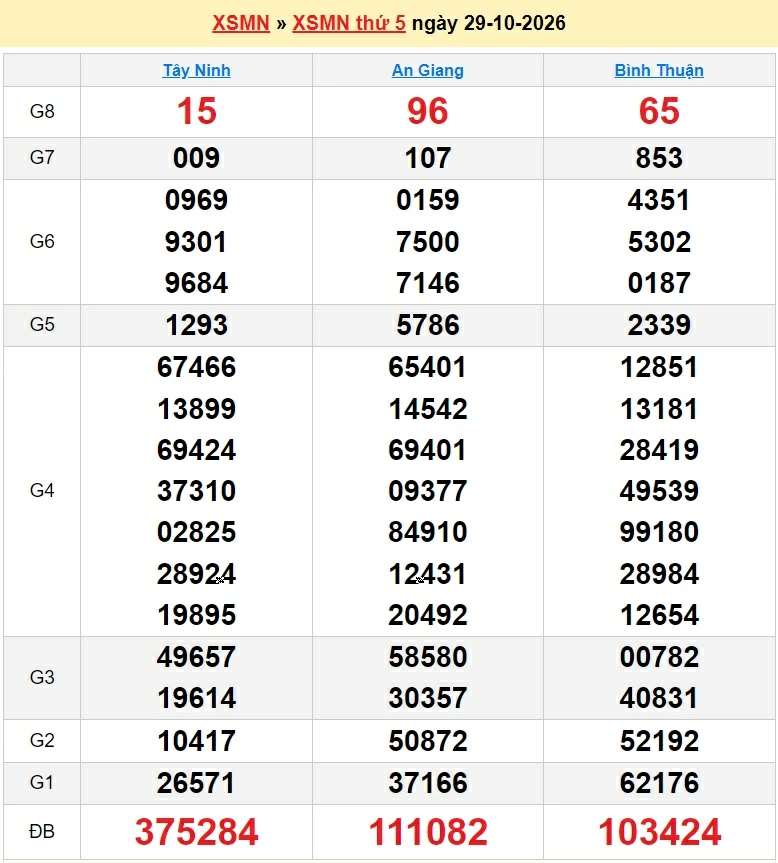Open the XSMN thứ 5 link

pos(349,23)
